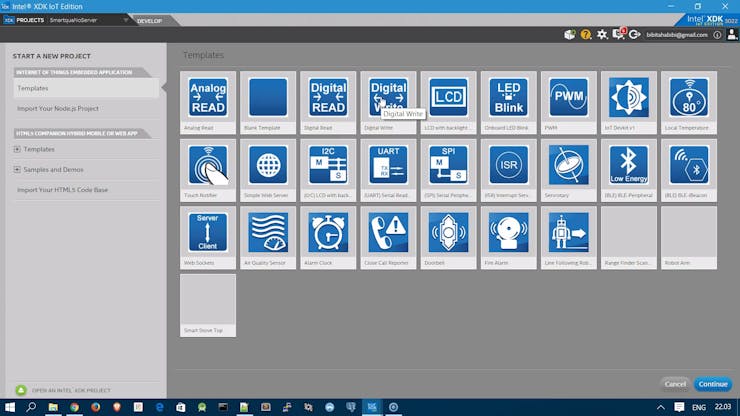The height and width of the screenshot is (416, 740).
Task: Select the BLE Peripheral Low Energy template
Action: [x=629, y=170]
